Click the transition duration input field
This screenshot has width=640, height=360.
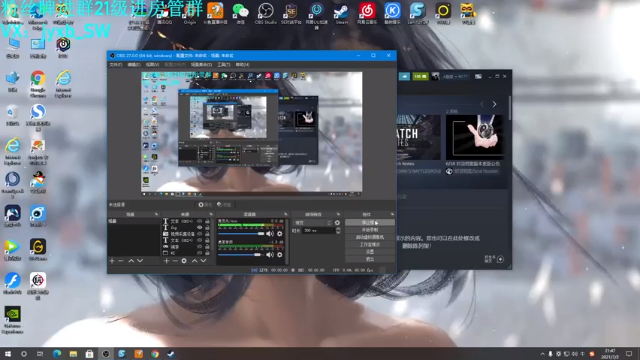(x=318, y=231)
